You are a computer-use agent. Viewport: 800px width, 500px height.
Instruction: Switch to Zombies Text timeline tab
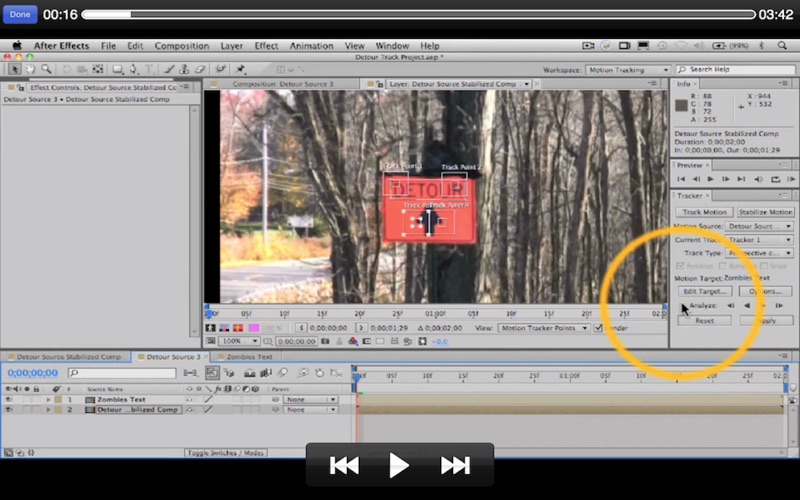pos(249,357)
